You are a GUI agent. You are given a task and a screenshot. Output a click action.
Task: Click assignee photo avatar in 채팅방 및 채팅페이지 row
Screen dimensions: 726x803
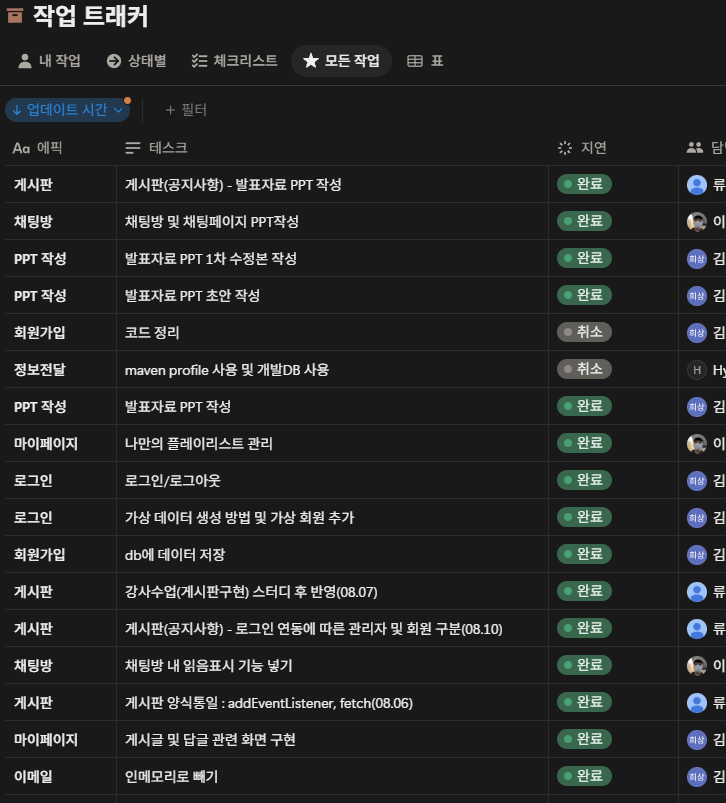[697, 222]
